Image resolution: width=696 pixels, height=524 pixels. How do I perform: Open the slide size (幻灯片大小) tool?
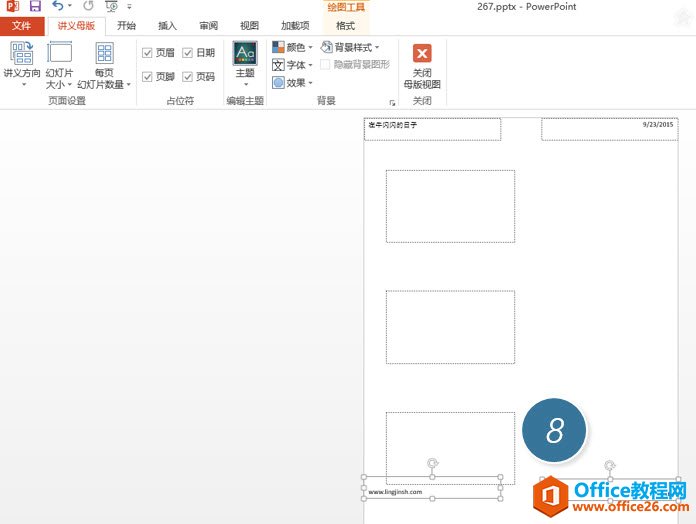[x=60, y=64]
